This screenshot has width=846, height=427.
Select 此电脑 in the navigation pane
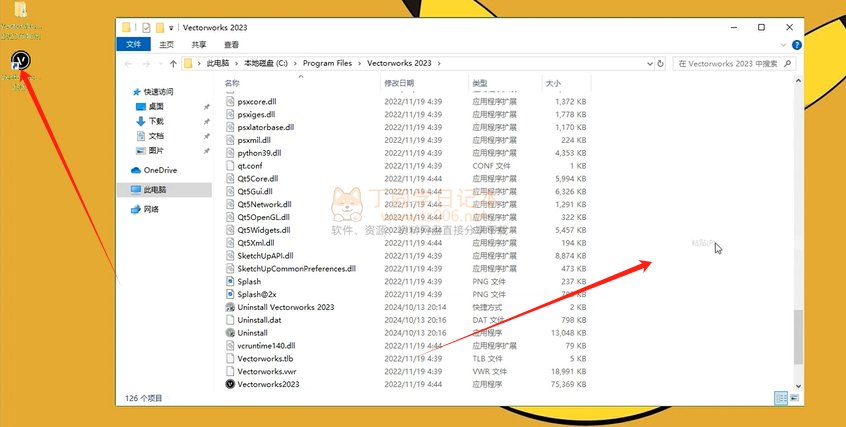(155, 190)
